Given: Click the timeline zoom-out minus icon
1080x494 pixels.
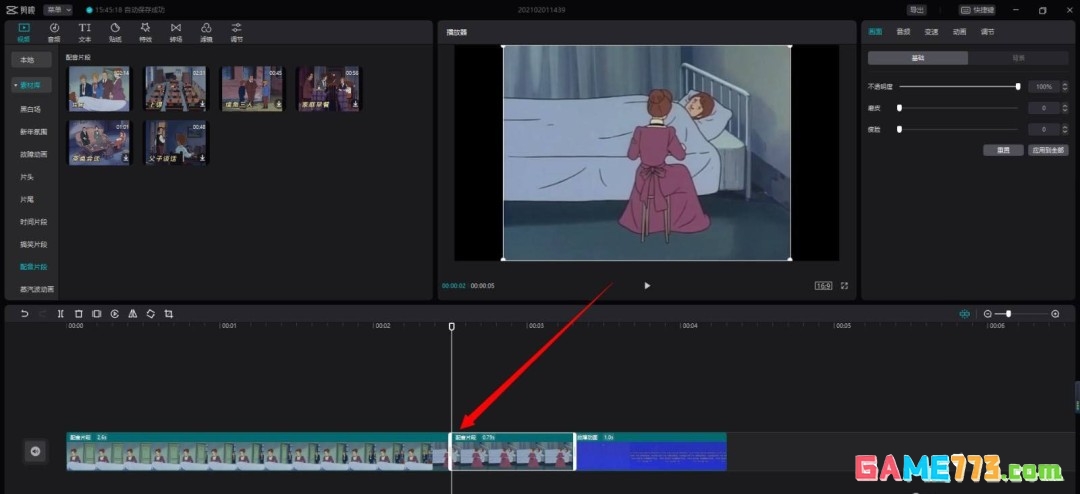Looking at the screenshot, I should (x=988, y=313).
